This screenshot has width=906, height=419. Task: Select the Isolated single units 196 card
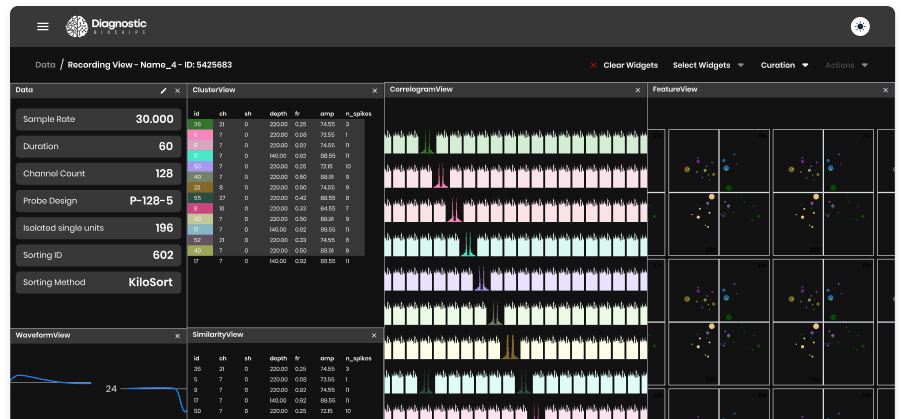pos(98,228)
